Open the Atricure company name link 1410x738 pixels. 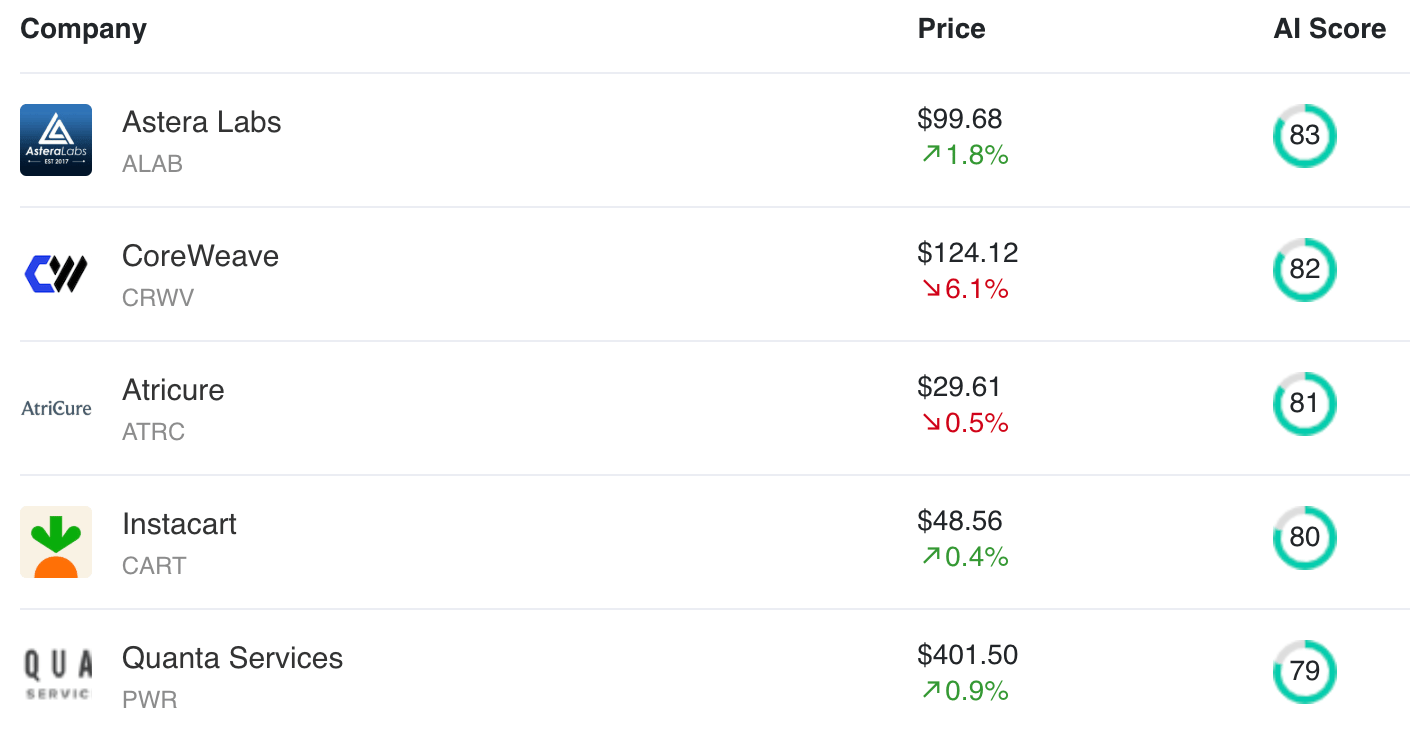(173, 390)
